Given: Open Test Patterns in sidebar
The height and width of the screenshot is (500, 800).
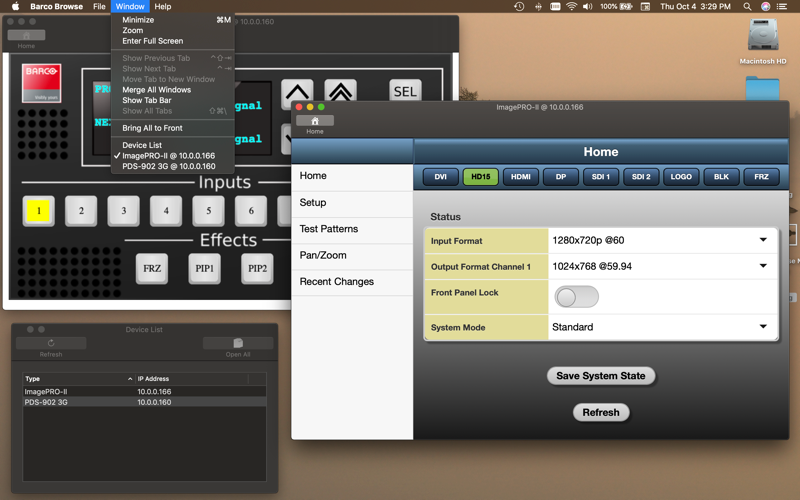Looking at the screenshot, I should pos(352,229).
